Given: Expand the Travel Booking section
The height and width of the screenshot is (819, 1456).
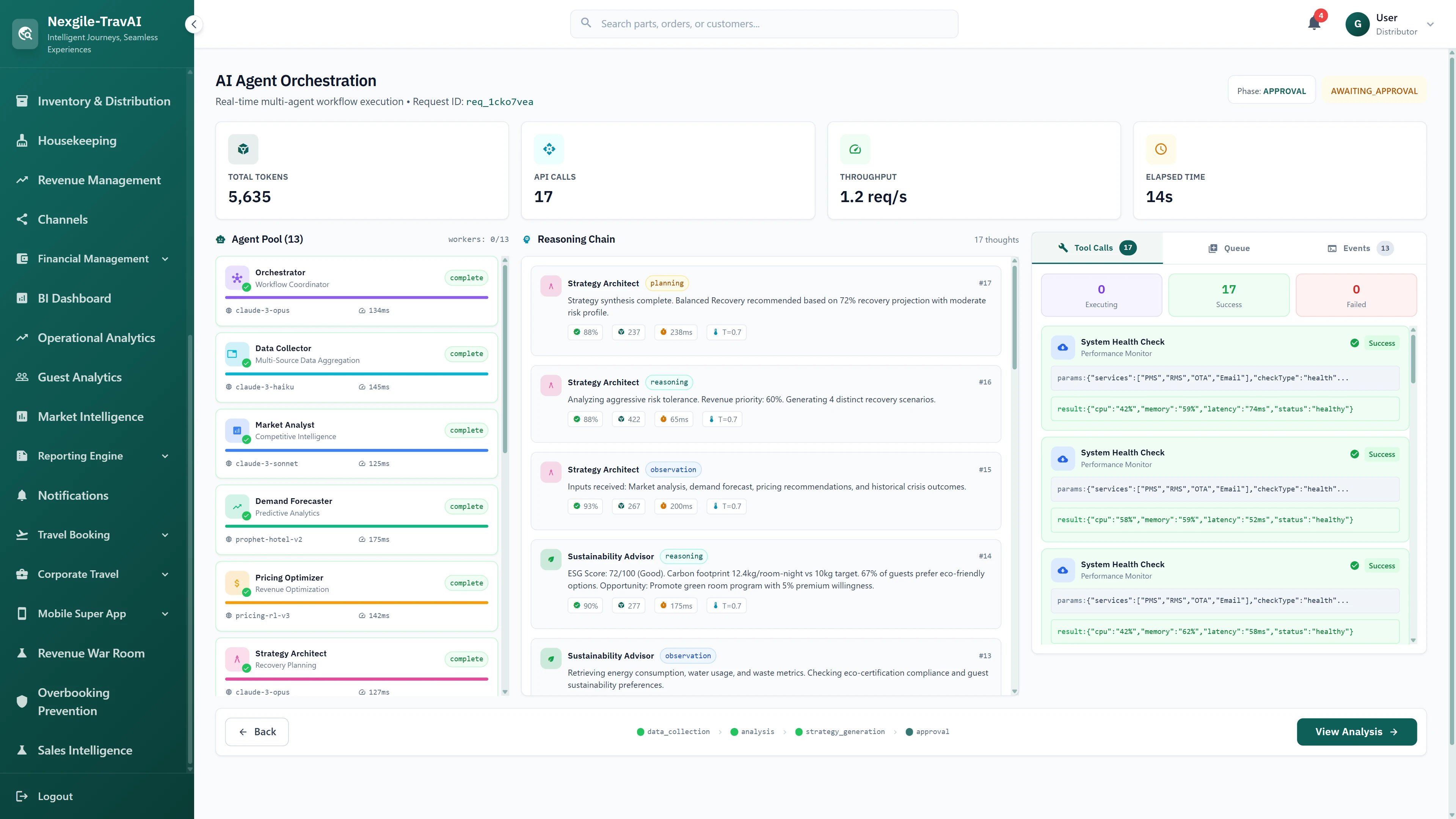Looking at the screenshot, I should pos(165,535).
